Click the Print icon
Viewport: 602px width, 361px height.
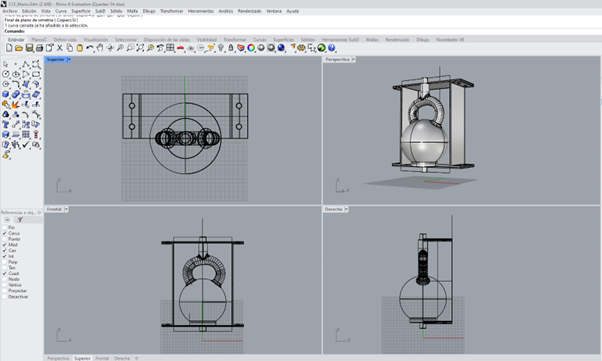click(39, 48)
